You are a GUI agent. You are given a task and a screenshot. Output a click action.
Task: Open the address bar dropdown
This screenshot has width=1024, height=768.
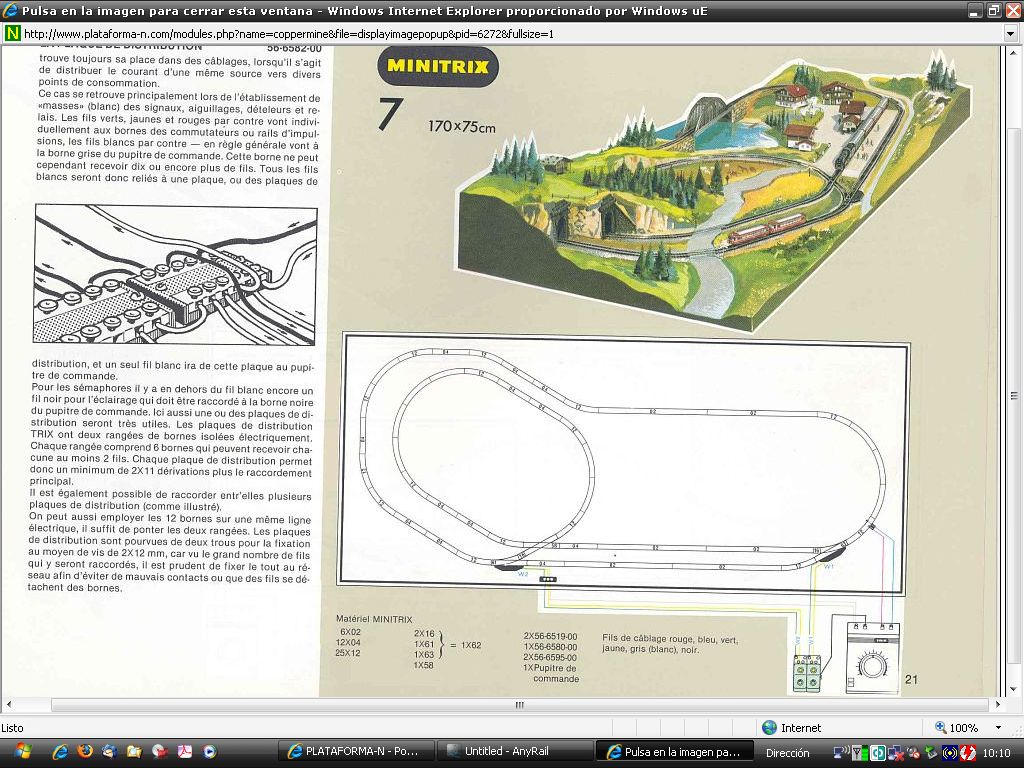(1010, 33)
